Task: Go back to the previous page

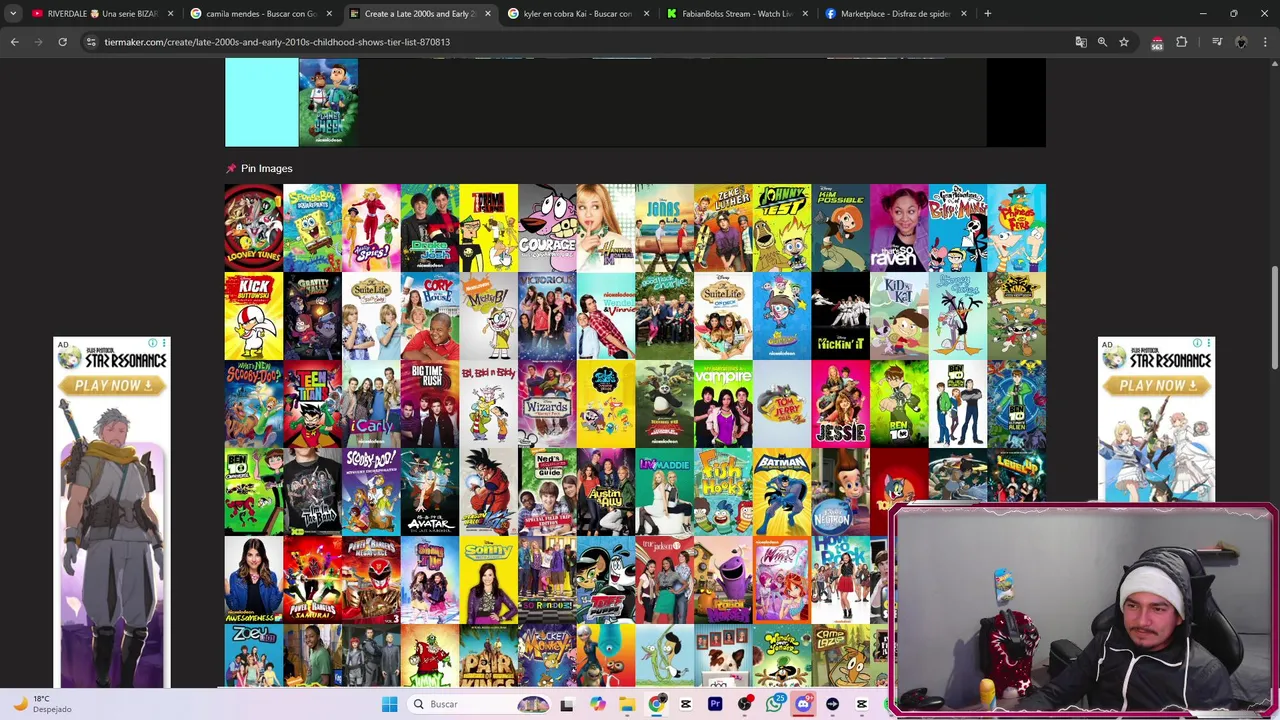Action: (x=14, y=42)
